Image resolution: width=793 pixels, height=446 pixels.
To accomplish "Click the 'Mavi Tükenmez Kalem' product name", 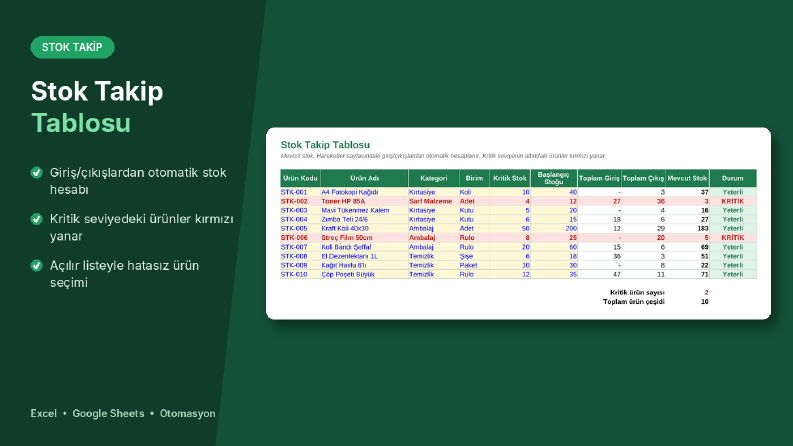I will click(x=355, y=210).
